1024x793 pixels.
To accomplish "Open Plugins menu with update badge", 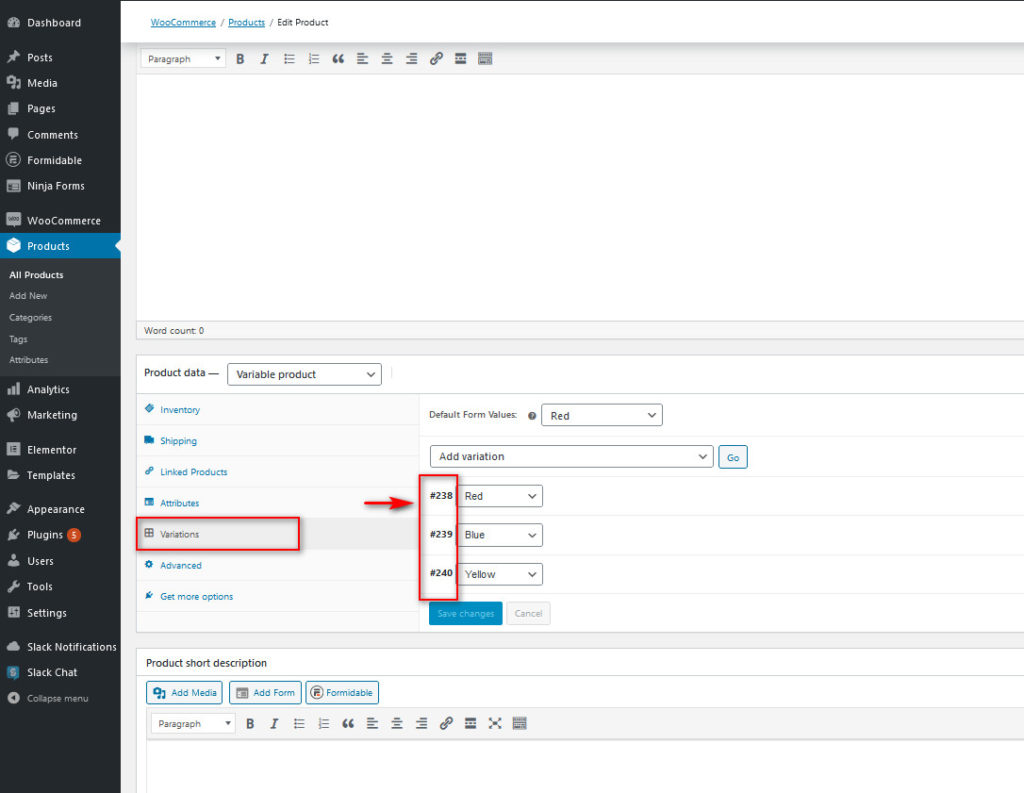I will (60, 535).
